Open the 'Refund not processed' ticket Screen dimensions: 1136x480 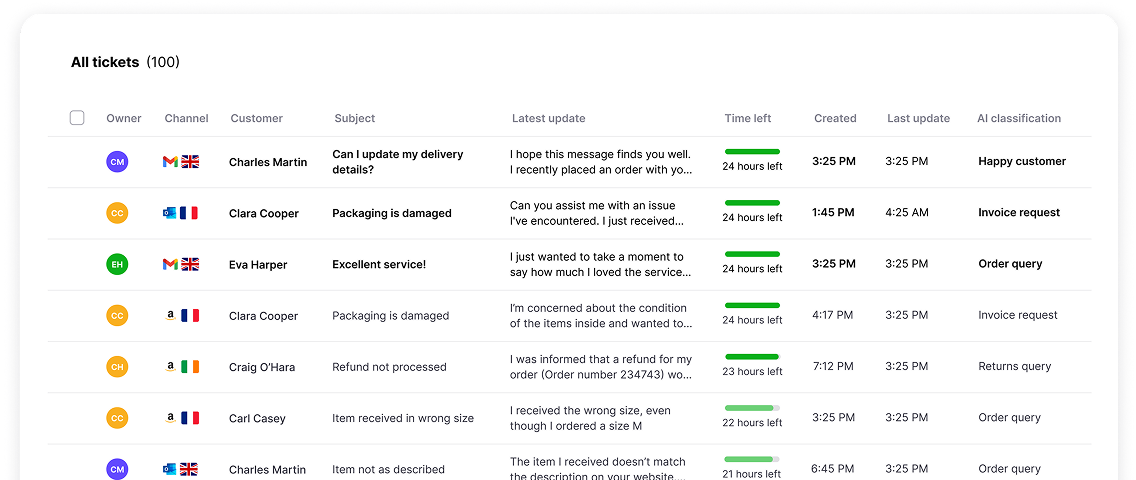389,367
